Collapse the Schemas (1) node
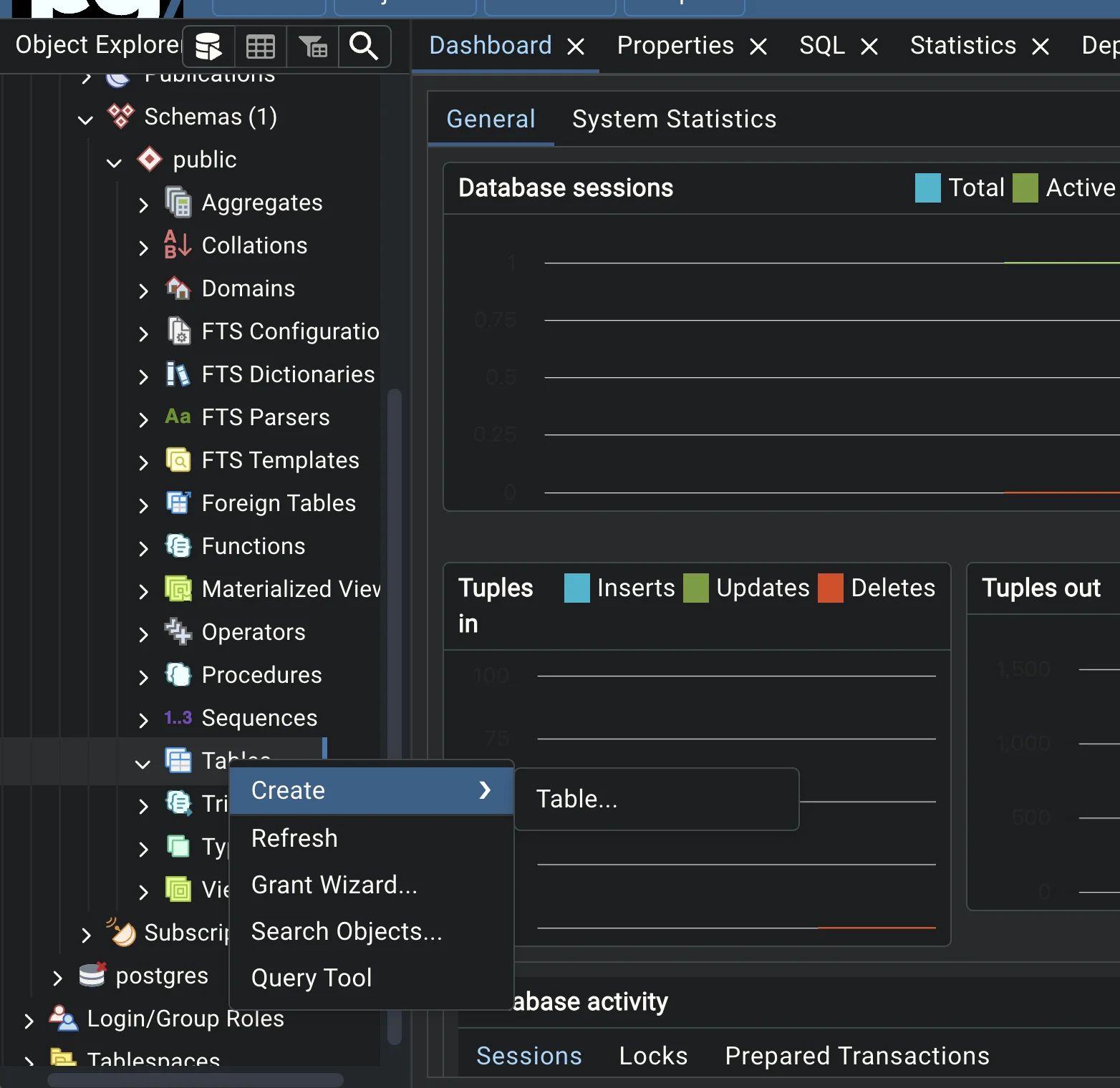This screenshot has height=1088, width=1120. point(85,119)
